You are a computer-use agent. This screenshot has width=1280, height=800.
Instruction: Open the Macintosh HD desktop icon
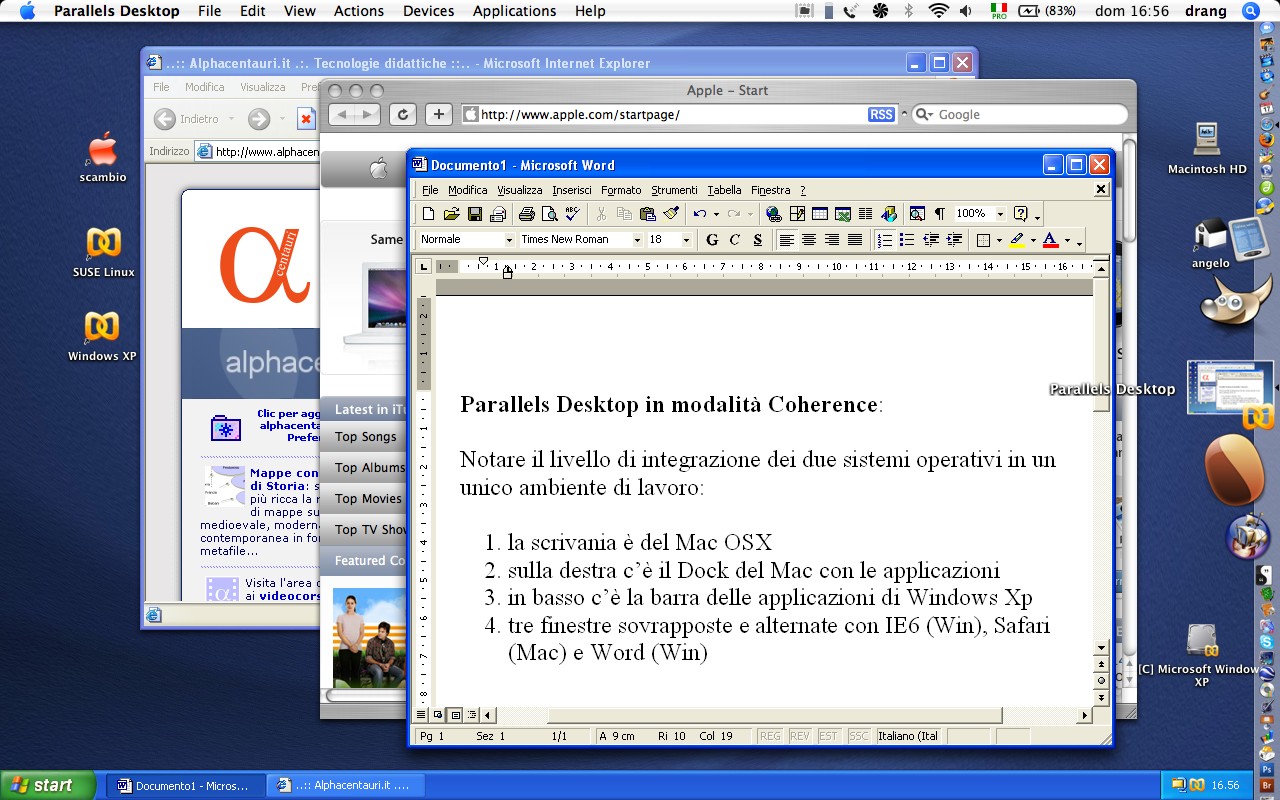tap(1207, 148)
